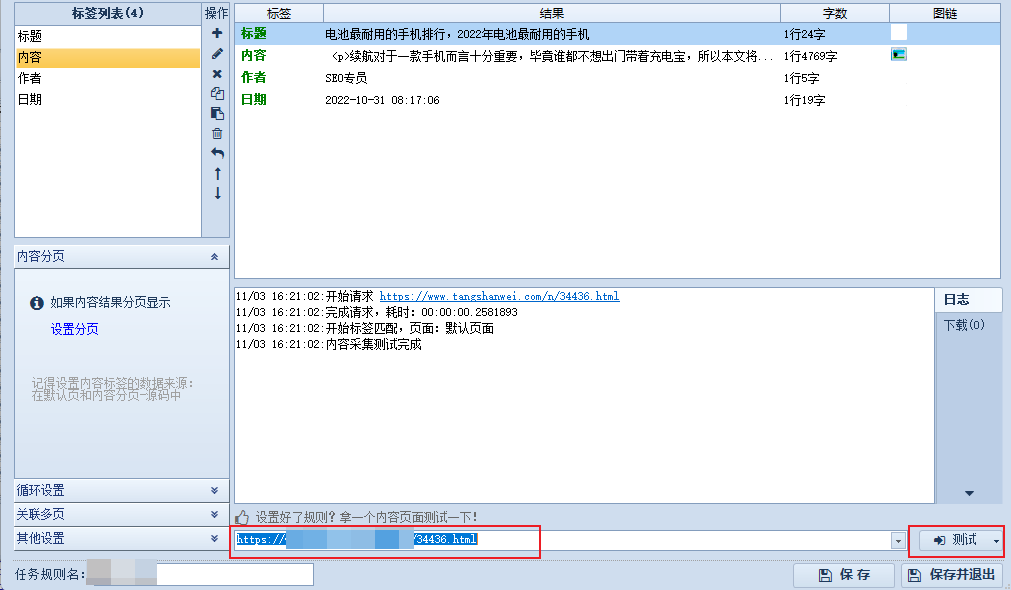Click the add label plus icon

pos(217,33)
